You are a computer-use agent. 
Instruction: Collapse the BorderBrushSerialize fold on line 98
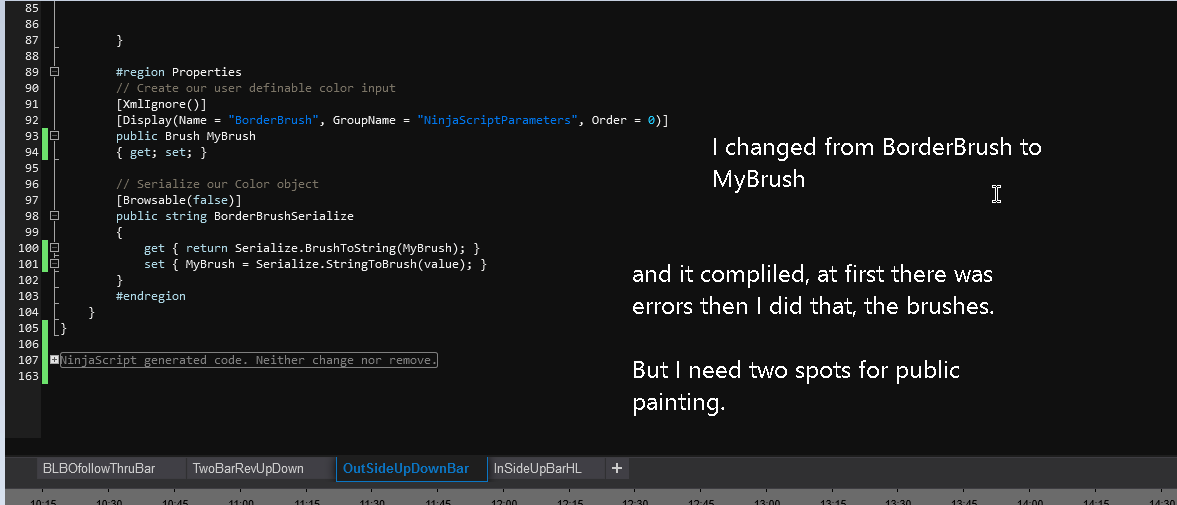pyautogui.click(x=54, y=216)
